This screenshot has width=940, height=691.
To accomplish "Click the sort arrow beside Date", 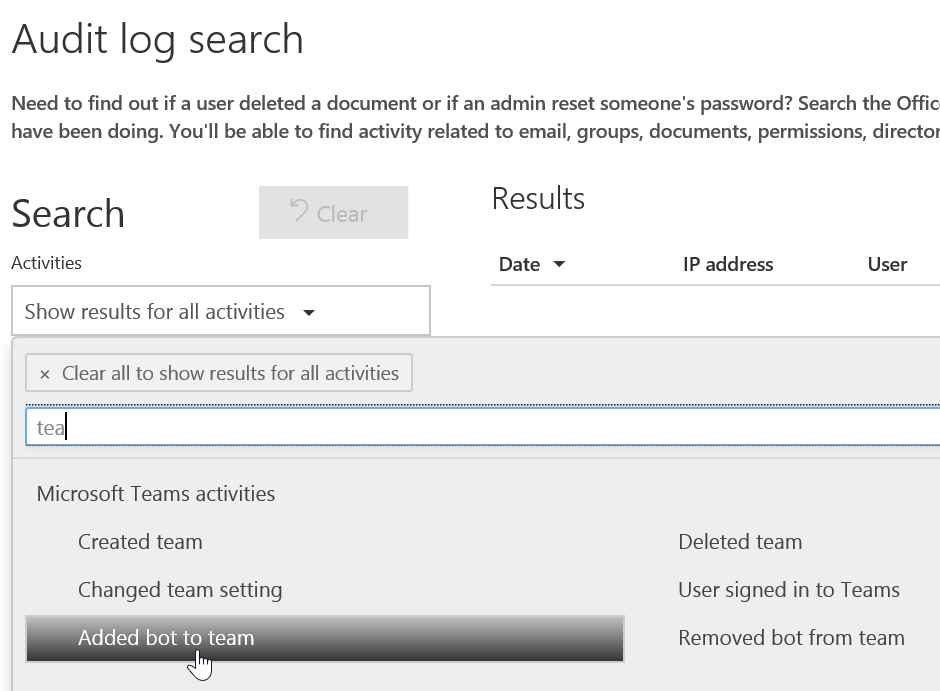I will (x=559, y=265).
